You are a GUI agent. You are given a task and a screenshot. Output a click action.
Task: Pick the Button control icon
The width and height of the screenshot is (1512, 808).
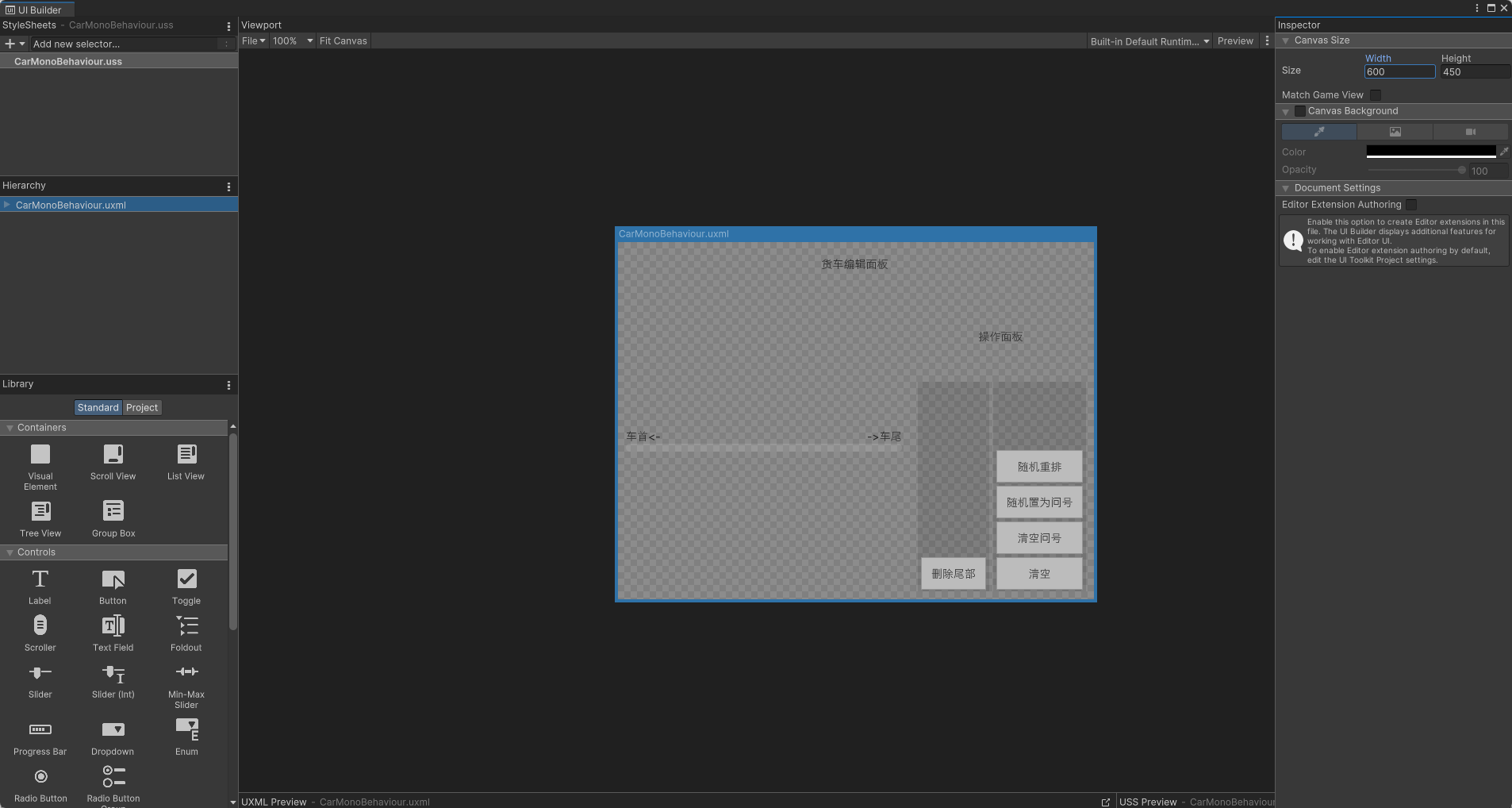[113, 579]
